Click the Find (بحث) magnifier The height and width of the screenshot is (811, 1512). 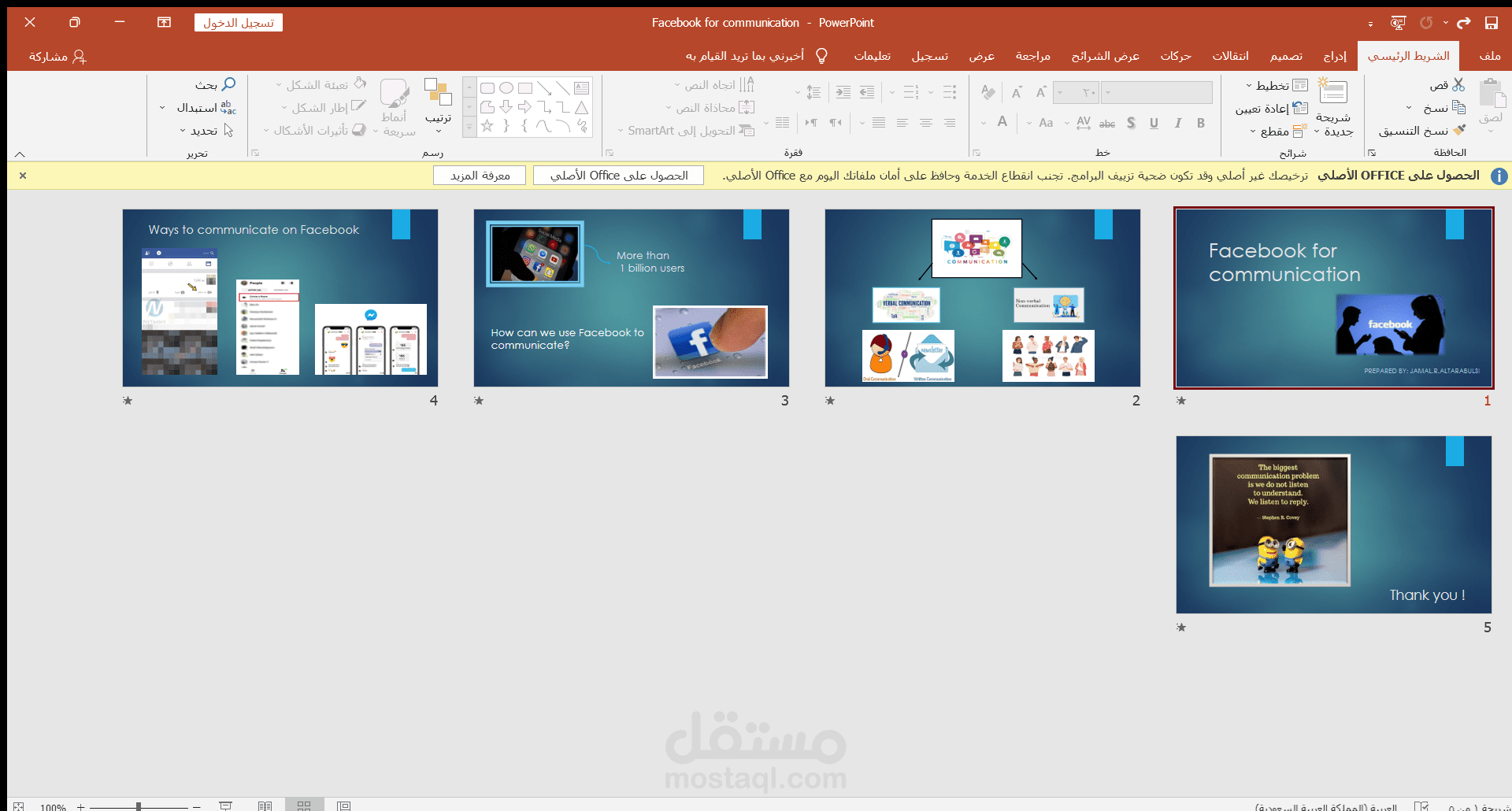coord(228,83)
